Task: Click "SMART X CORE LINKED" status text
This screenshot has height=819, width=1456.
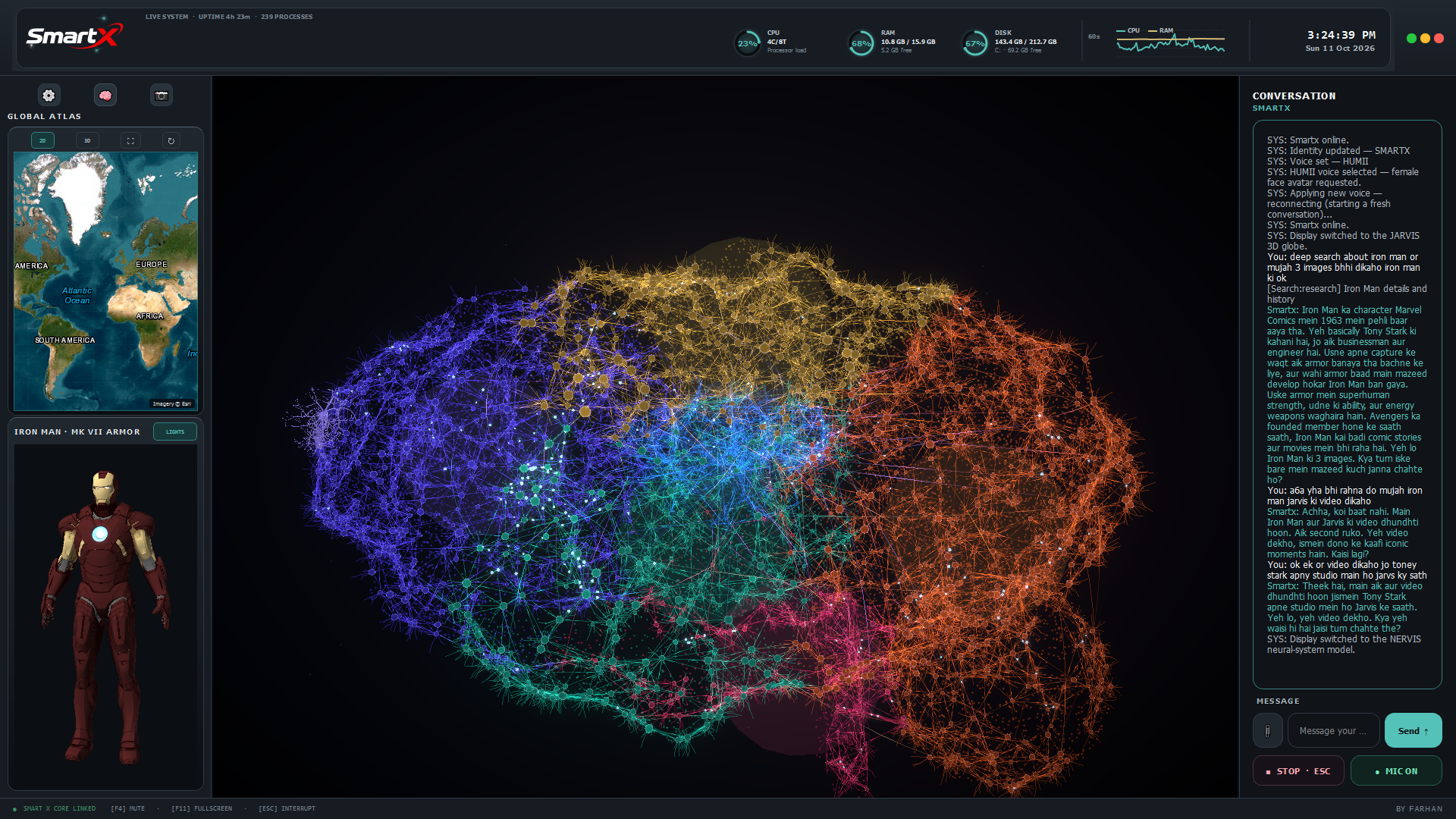Action: coord(59,808)
